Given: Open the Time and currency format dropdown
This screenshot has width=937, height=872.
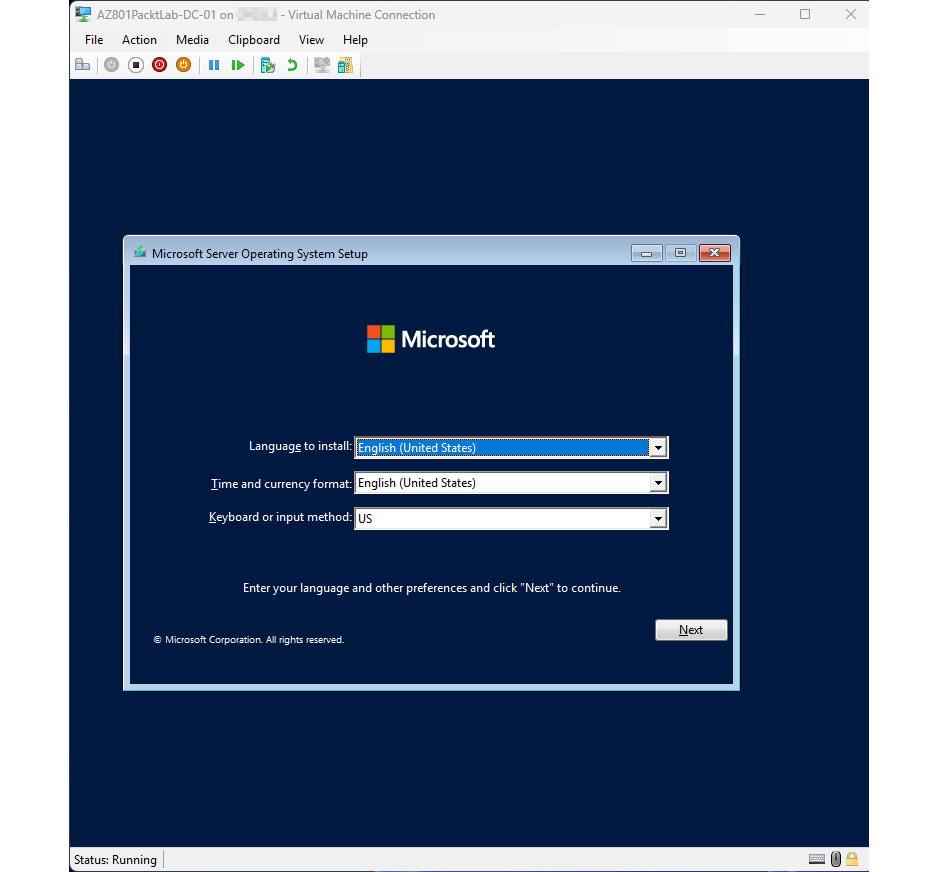Looking at the screenshot, I should pos(658,483).
